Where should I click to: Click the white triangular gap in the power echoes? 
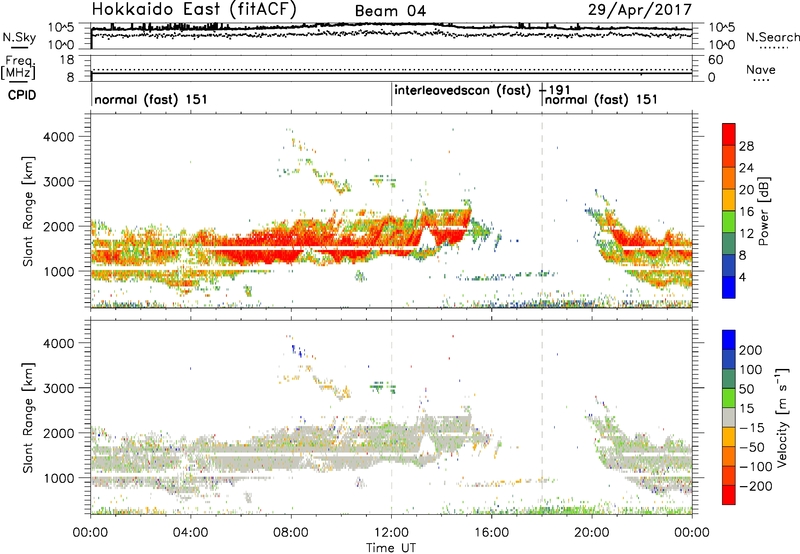tap(426, 239)
